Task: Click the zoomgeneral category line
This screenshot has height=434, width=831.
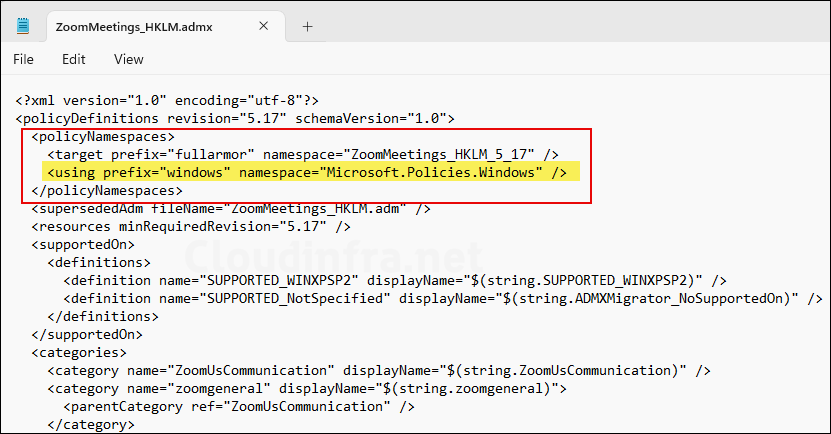Action: tap(307, 389)
